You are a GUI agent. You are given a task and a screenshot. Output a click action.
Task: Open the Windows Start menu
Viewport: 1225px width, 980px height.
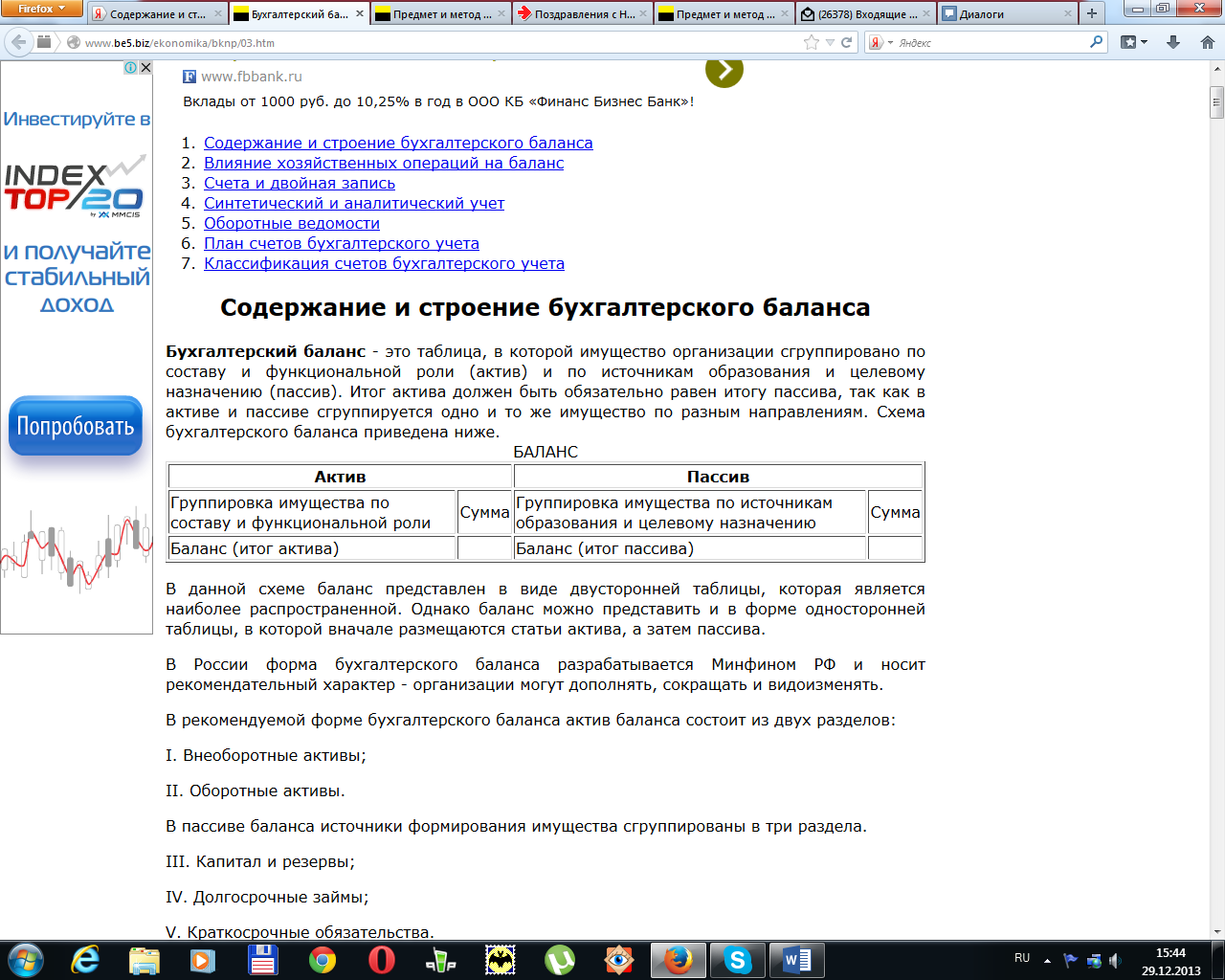(25, 960)
